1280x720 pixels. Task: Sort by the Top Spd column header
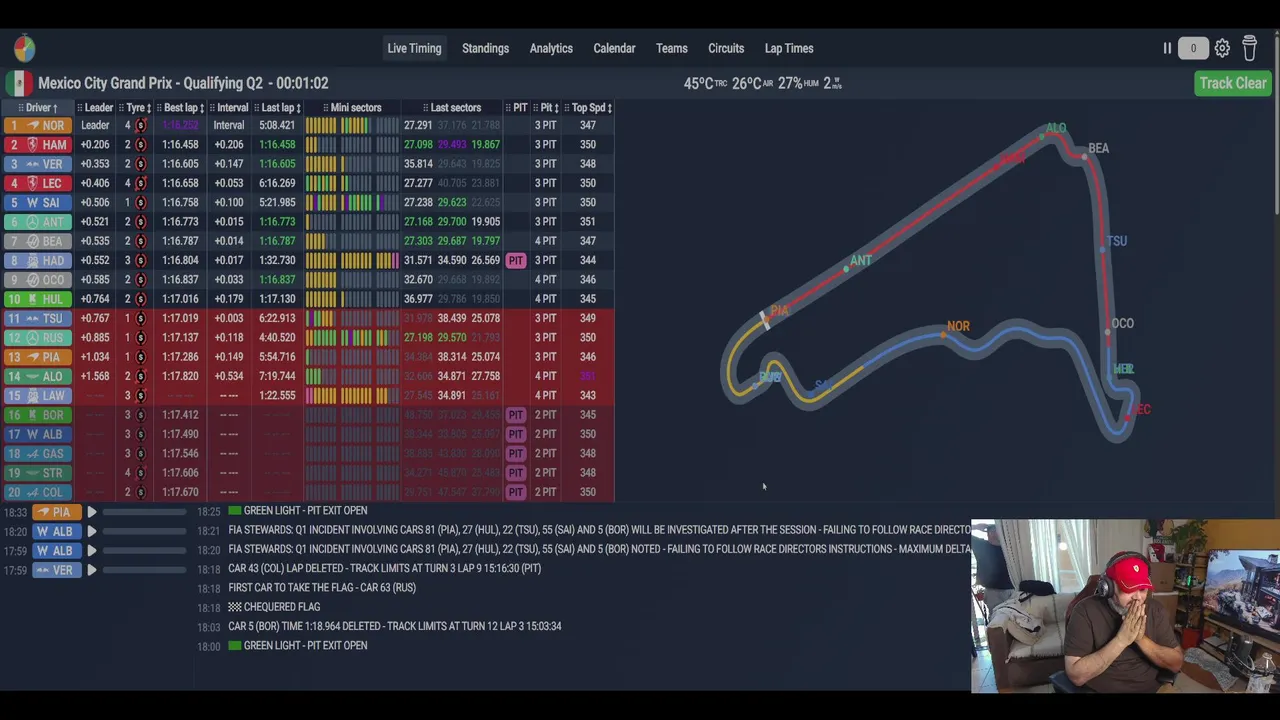[x=590, y=108]
